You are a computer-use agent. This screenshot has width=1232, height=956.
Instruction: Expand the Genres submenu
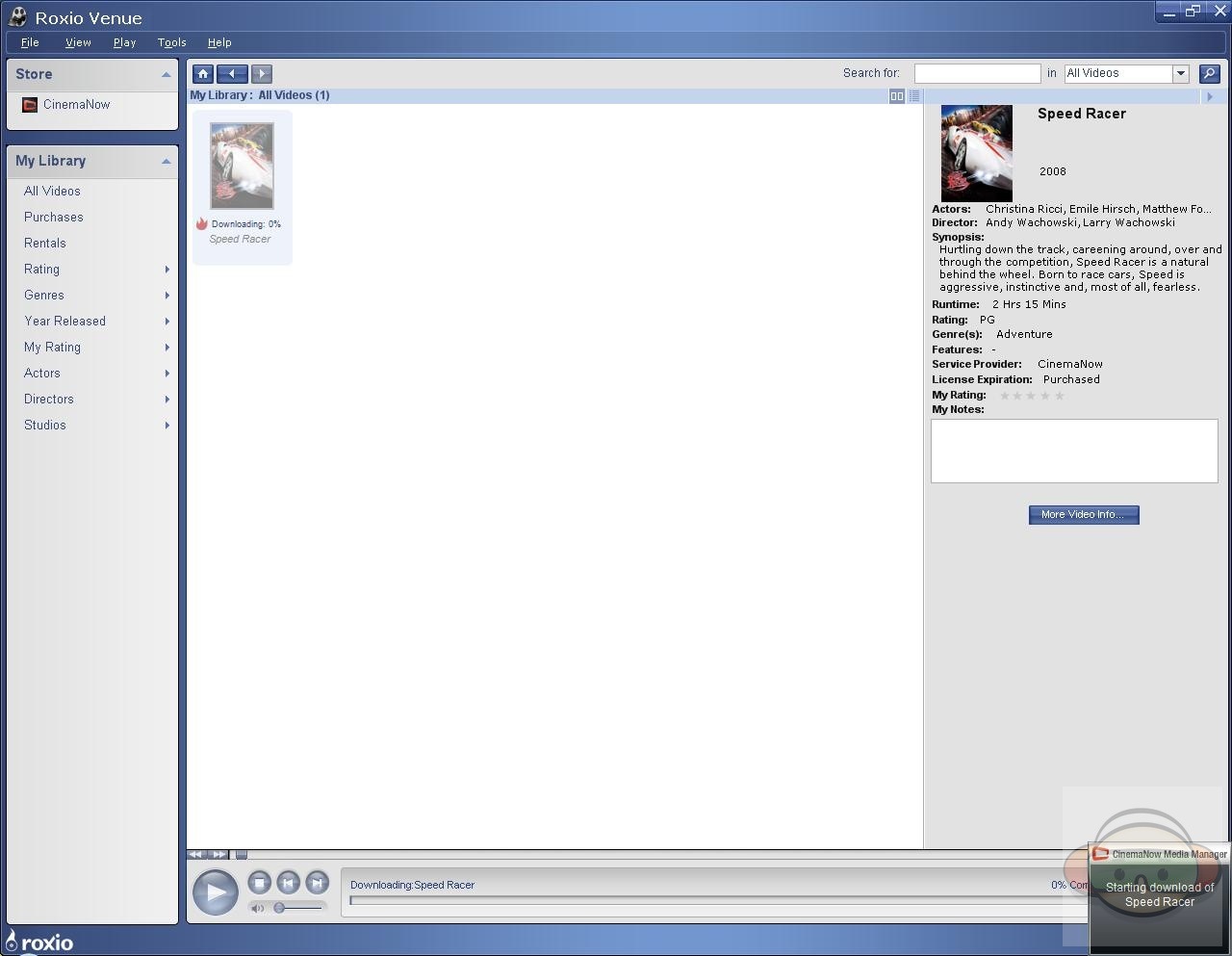pyautogui.click(x=167, y=296)
